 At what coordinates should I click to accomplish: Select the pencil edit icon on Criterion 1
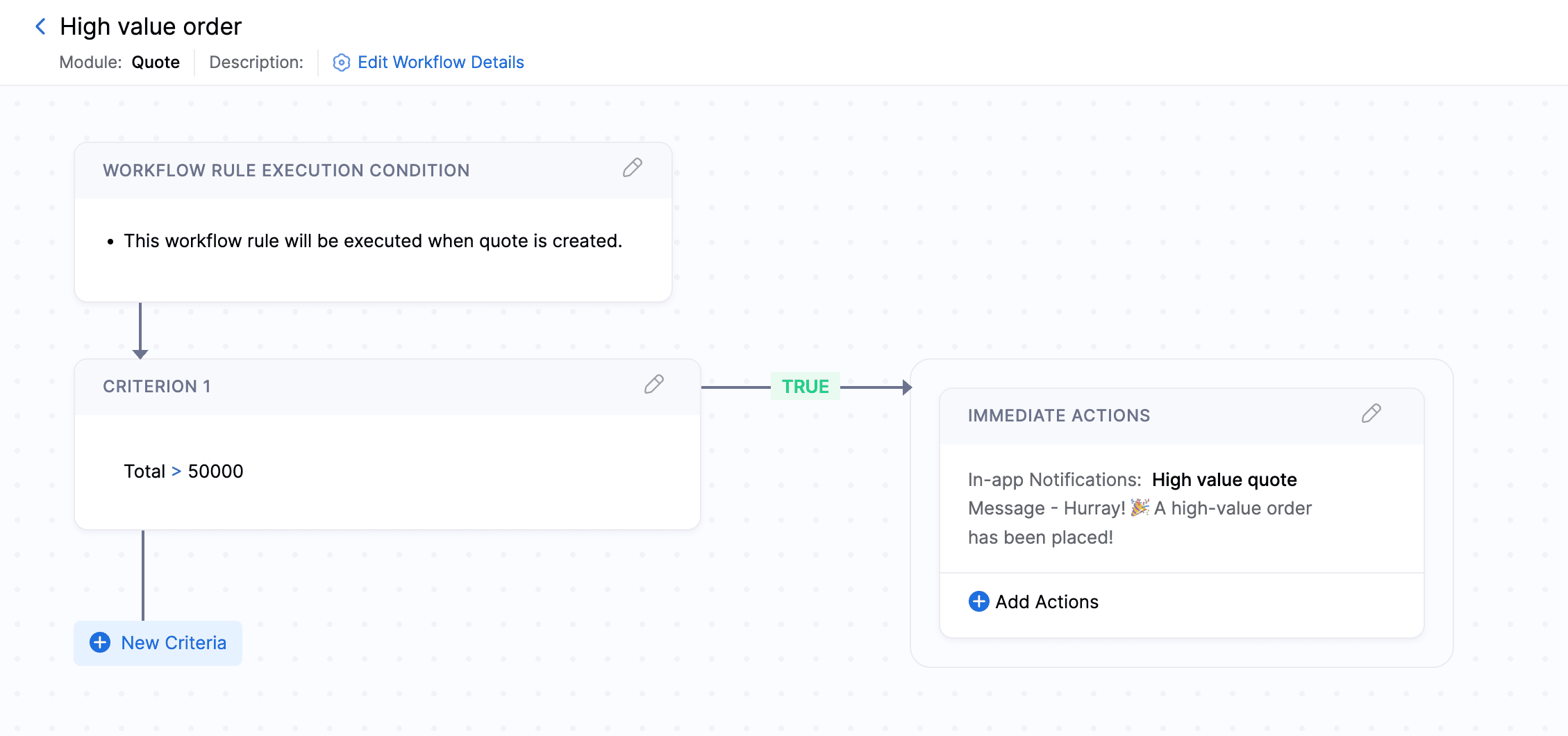pyautogui.click(x=653, y=384)
